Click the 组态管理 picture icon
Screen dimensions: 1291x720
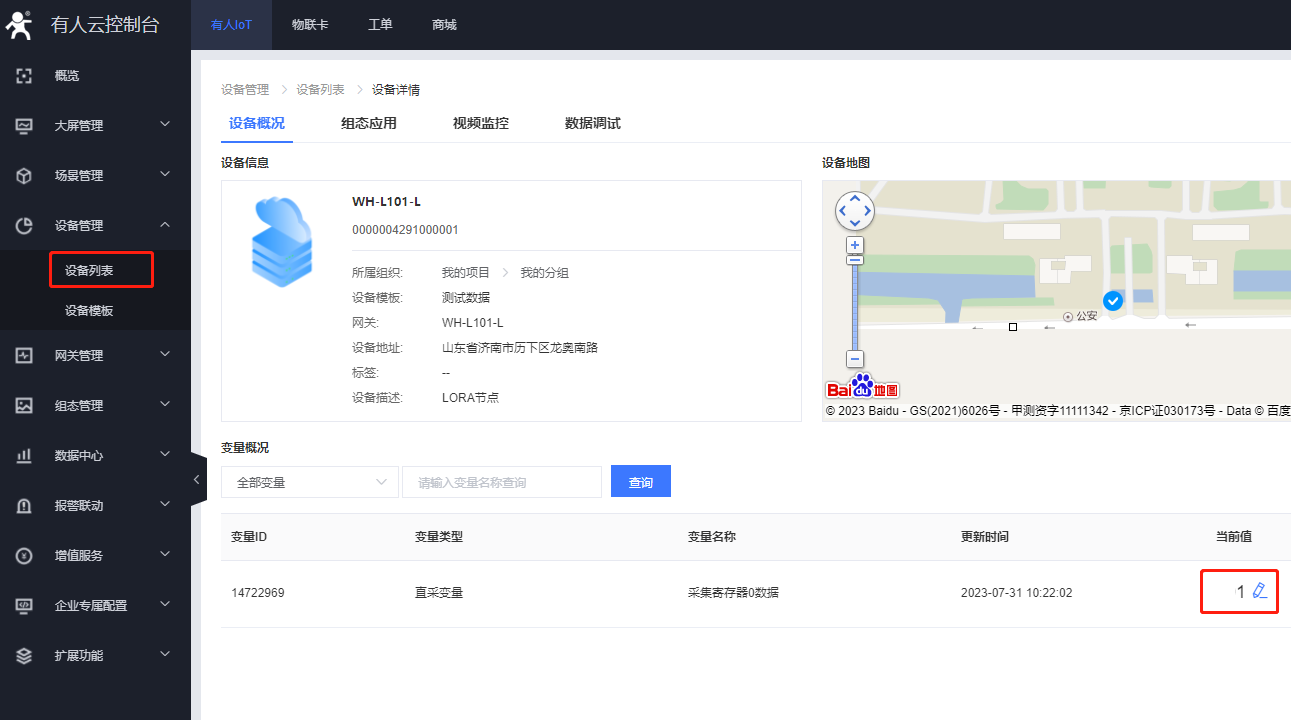25,405
